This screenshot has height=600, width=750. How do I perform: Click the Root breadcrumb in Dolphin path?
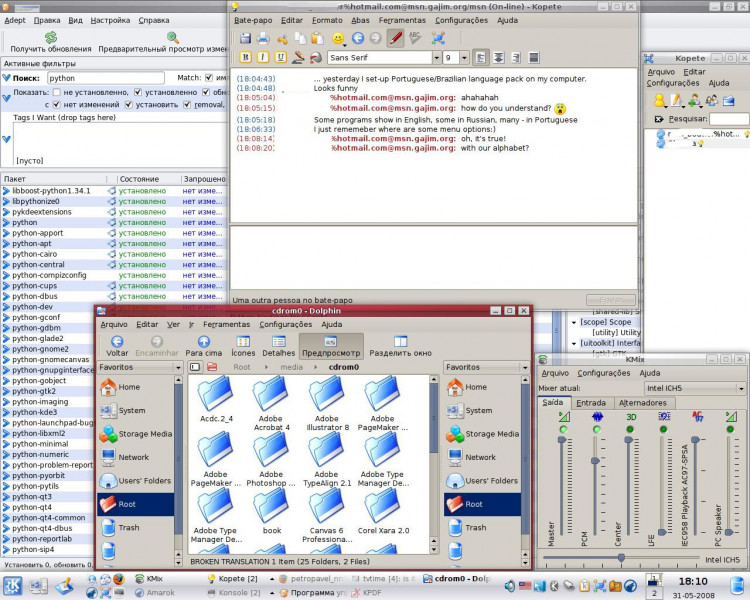pos(242,367)
